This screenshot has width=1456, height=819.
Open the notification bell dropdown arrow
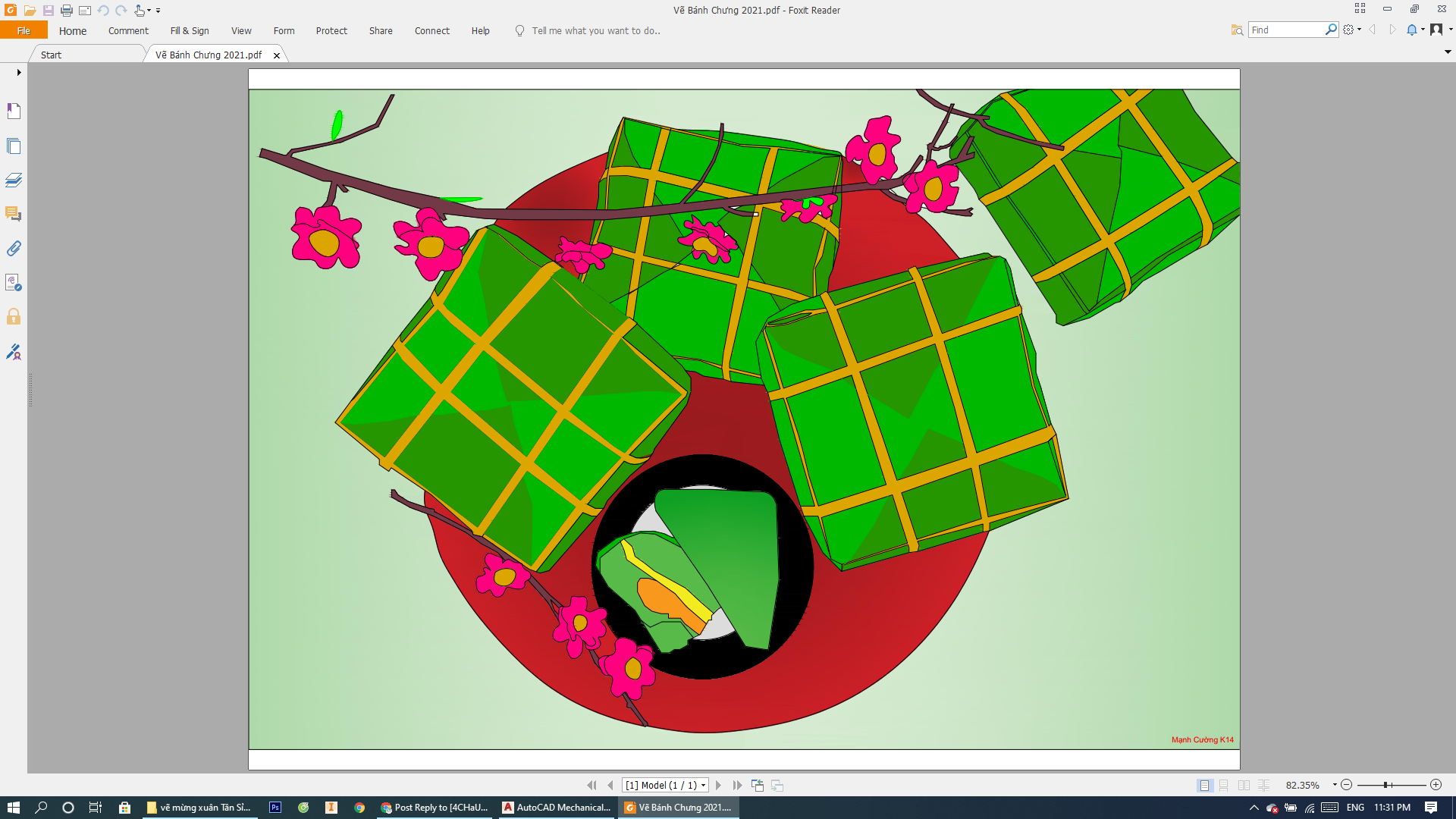[1423, 30]
